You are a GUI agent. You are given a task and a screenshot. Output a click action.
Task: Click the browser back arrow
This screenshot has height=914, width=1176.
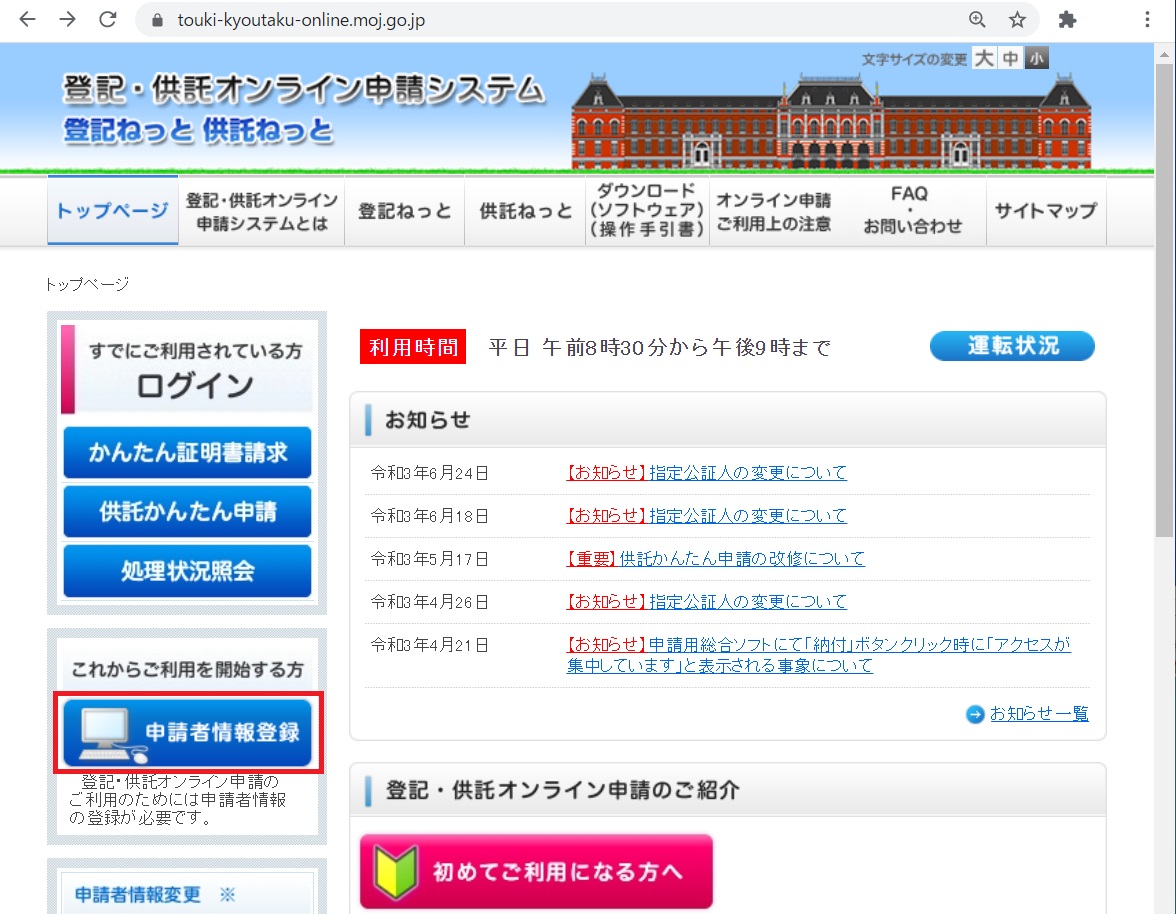[x=27, y=20]
